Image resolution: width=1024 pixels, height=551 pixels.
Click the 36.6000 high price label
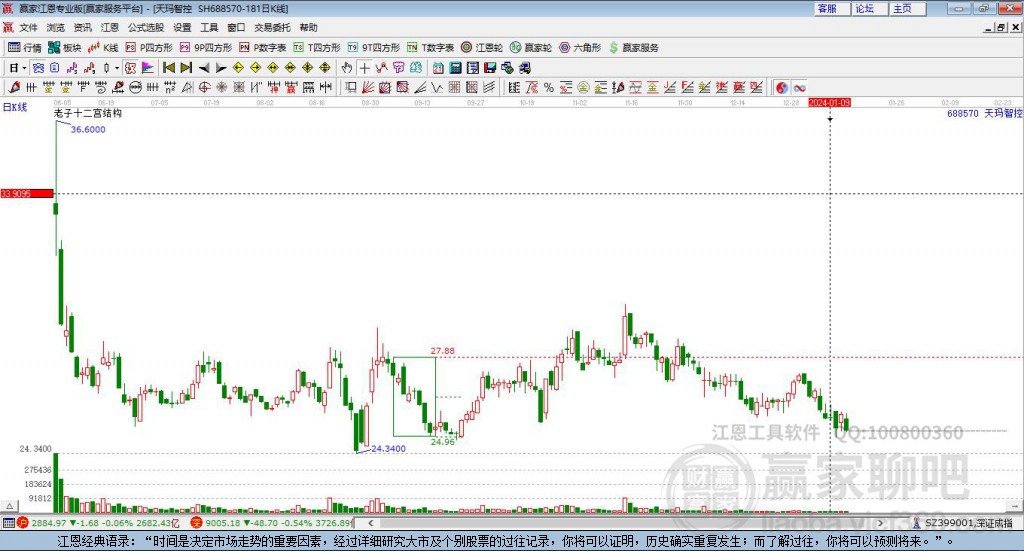click(88, 129)
